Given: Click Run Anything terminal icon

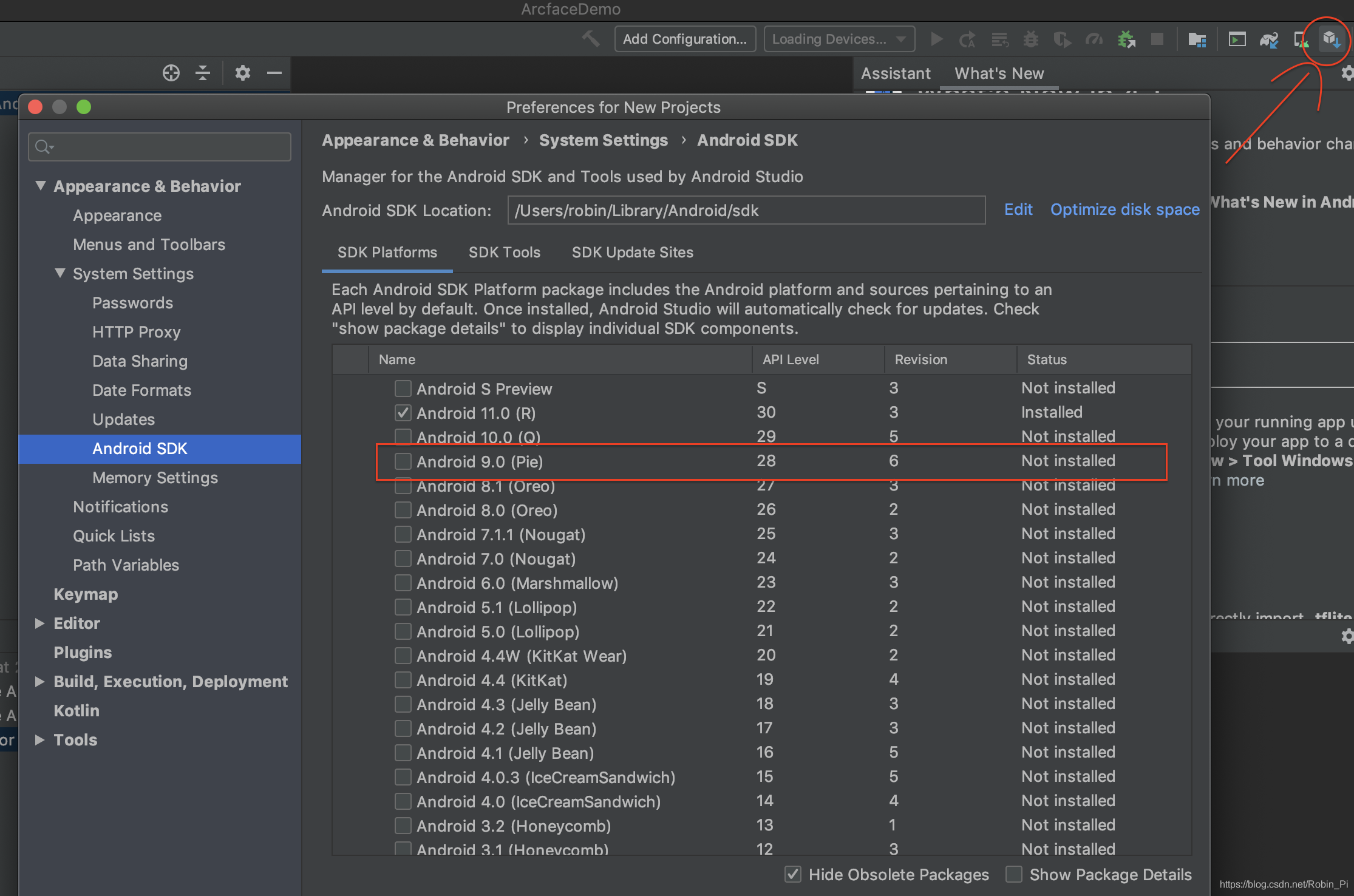Looking at the screenshot, I should (1237, 39).
